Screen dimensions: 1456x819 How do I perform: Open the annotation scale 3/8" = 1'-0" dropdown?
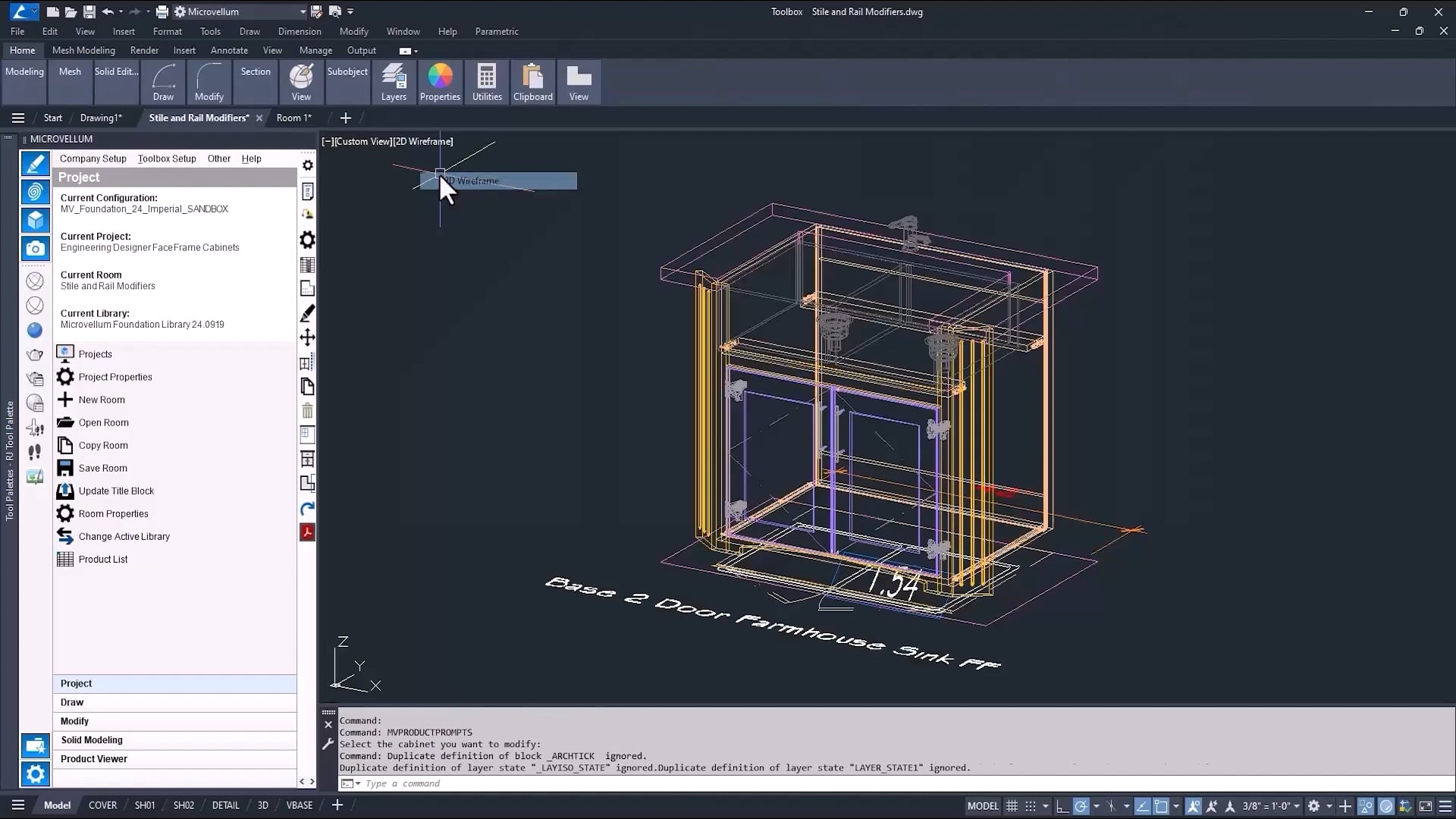1271,806
